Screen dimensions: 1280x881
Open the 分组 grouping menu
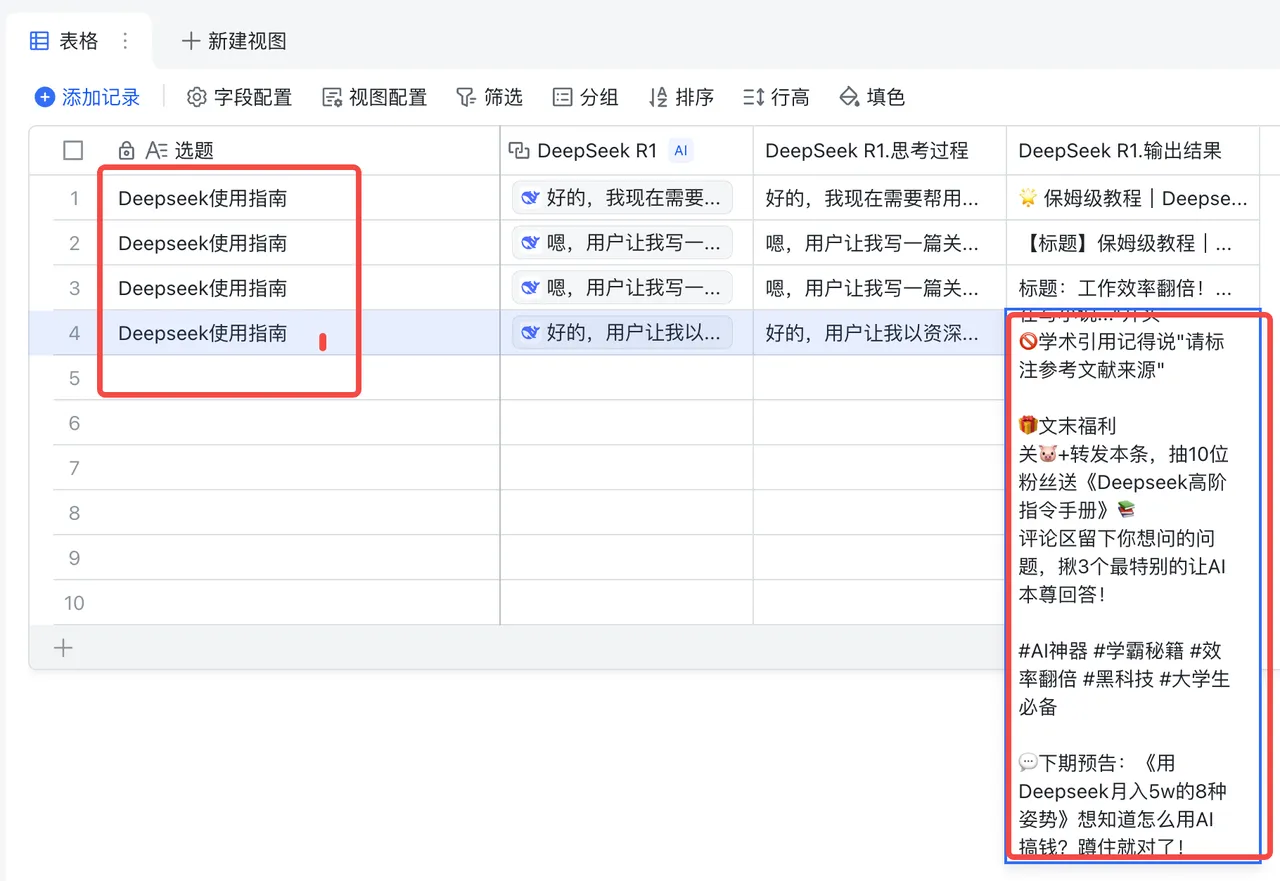click(586, 97)
